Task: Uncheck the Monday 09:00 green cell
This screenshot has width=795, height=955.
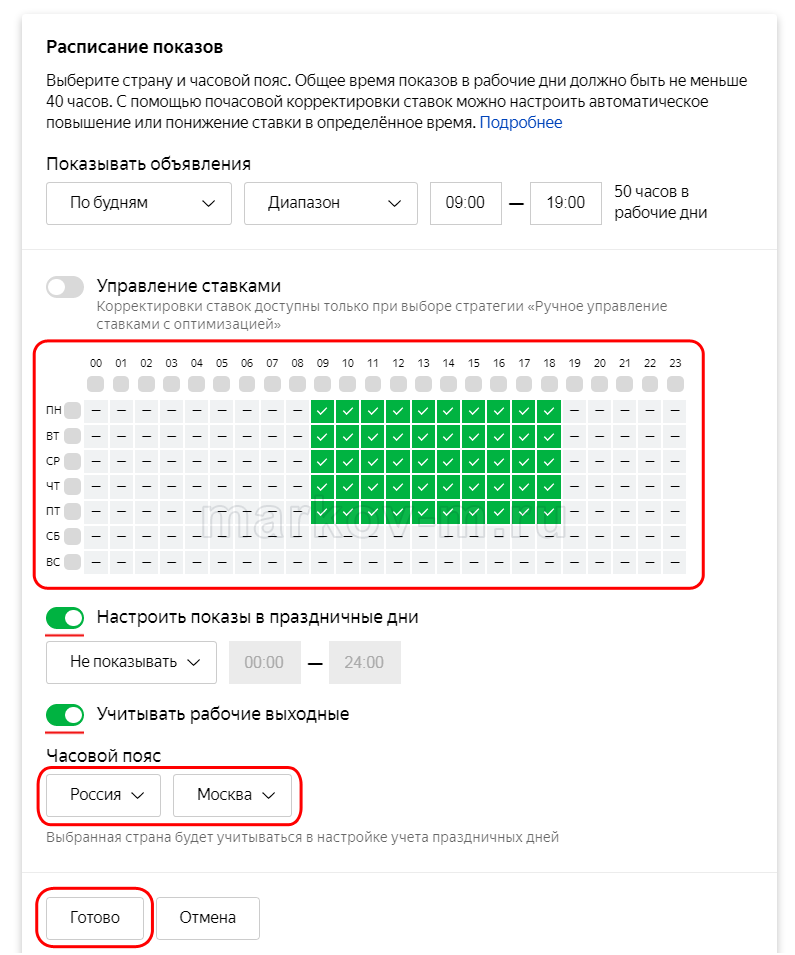Action: point(322,410)
